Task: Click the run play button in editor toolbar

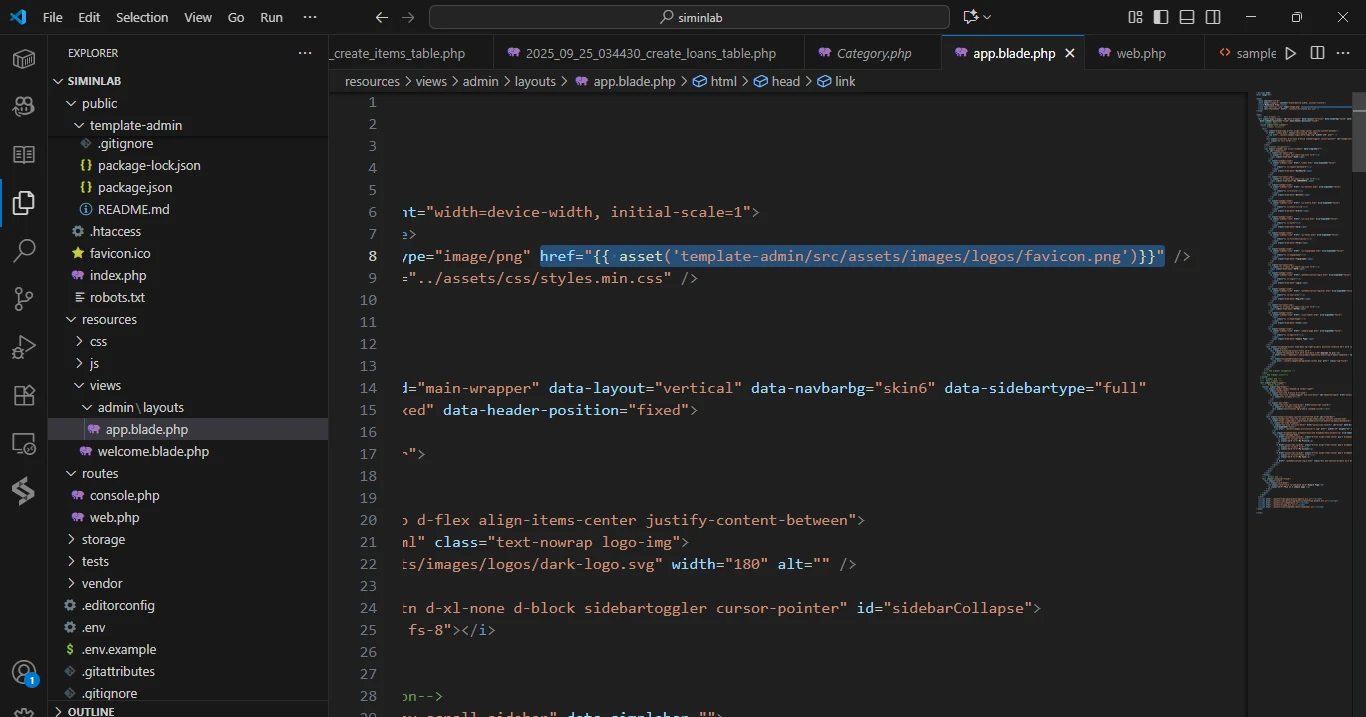Action: pyautogui.click(x=1291, y=53)
